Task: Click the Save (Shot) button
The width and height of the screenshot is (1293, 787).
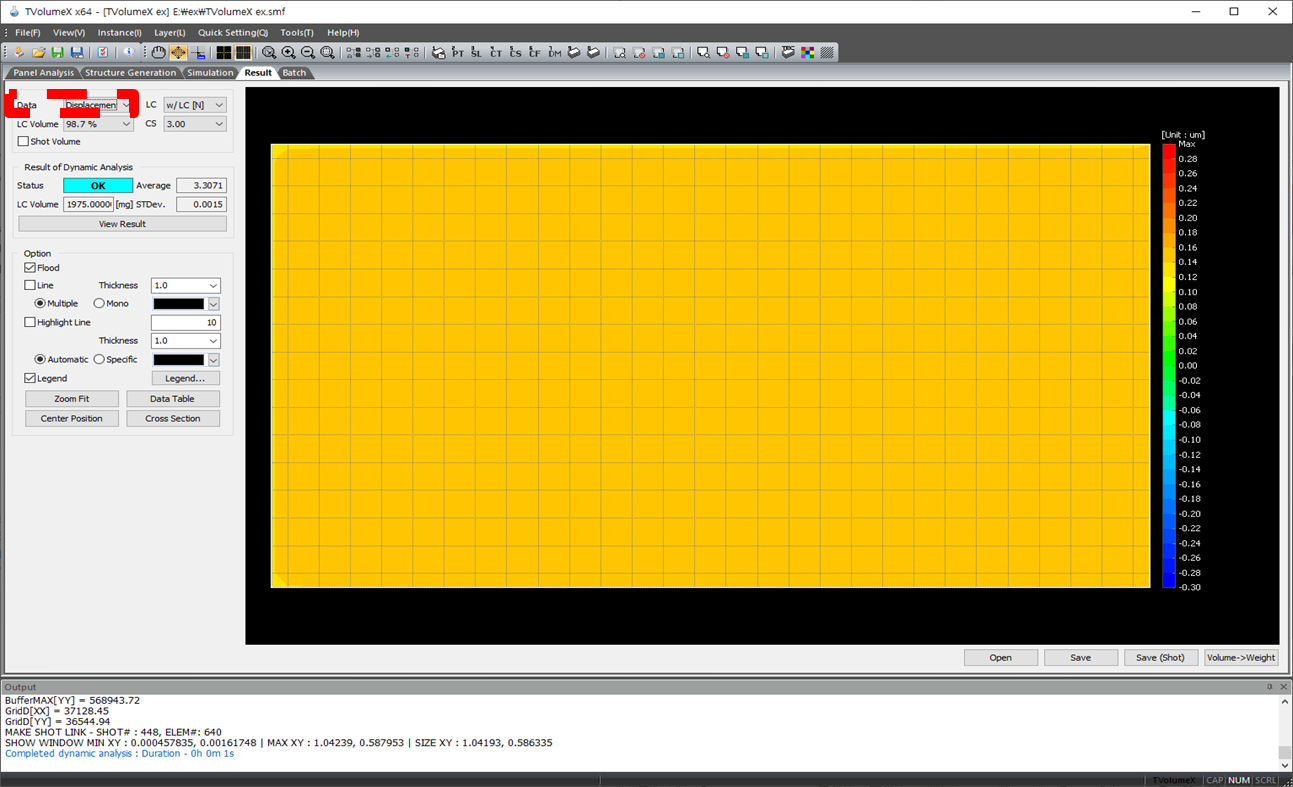Action: [1160, 657]
